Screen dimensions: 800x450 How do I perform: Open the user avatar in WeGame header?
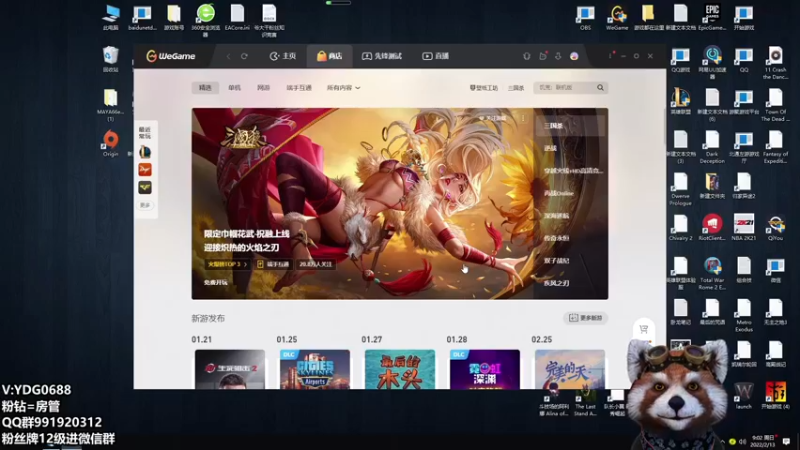coord(574,56)
